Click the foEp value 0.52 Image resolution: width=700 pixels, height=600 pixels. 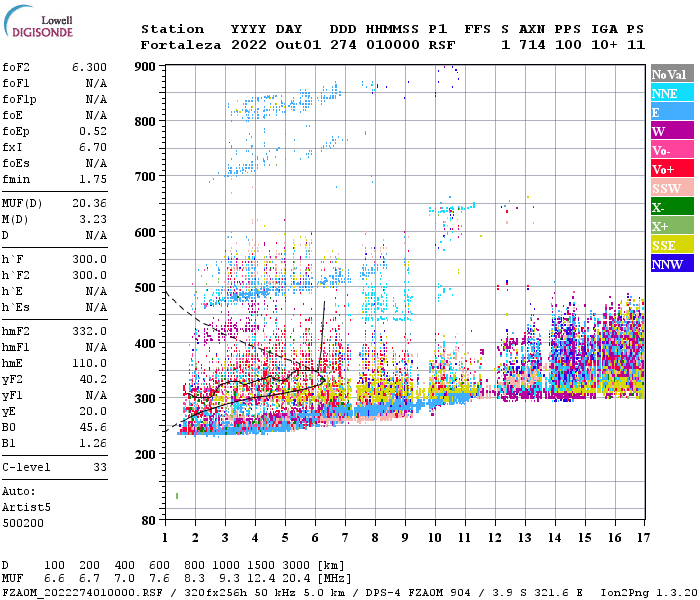coord(93,131)
